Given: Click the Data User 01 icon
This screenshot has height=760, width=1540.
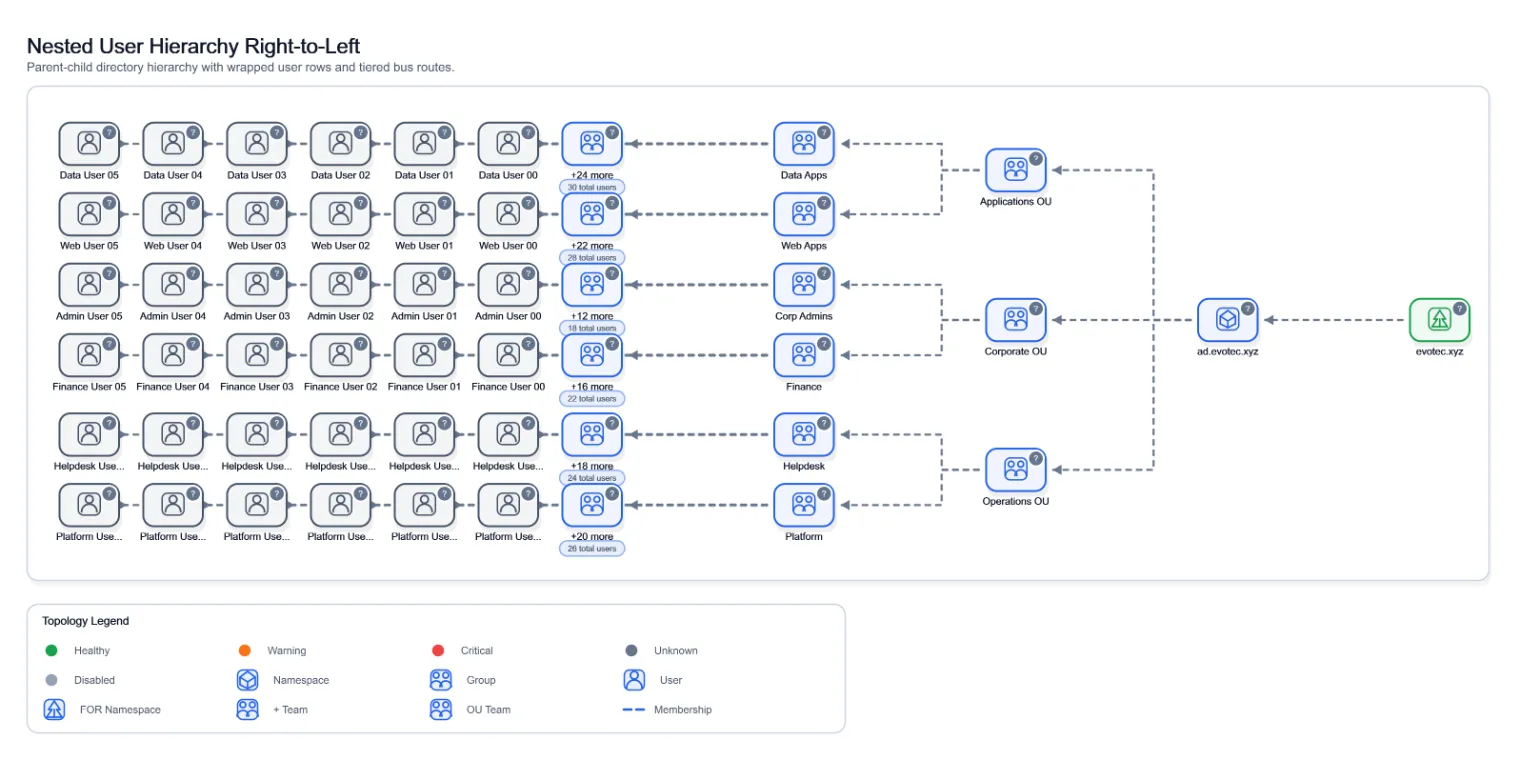Looking at the screenshot, I should 424,144.
